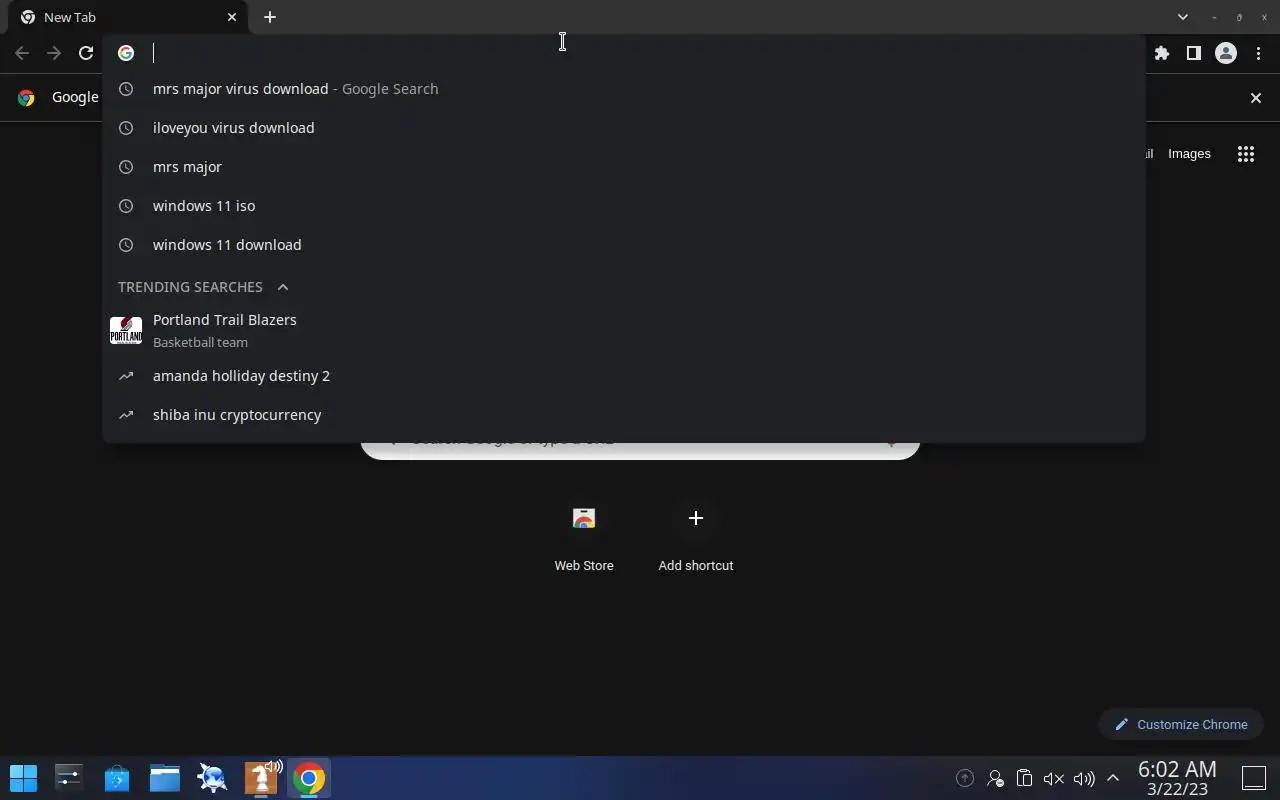Open the Extensions puzzle icon
1280x800 pixels.
click(x=1161, y=53)
